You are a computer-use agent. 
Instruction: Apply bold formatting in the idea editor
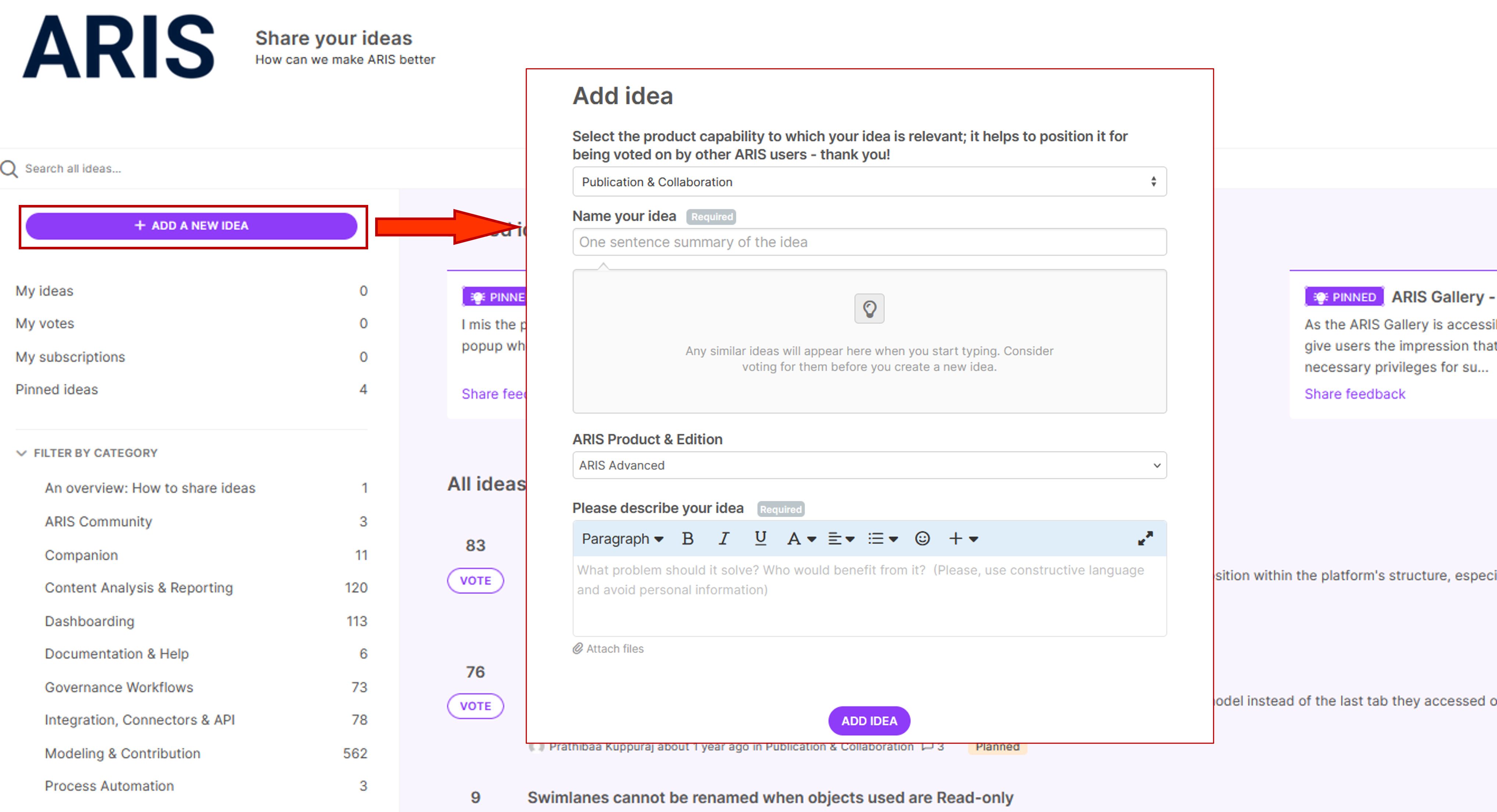(688, 538)
